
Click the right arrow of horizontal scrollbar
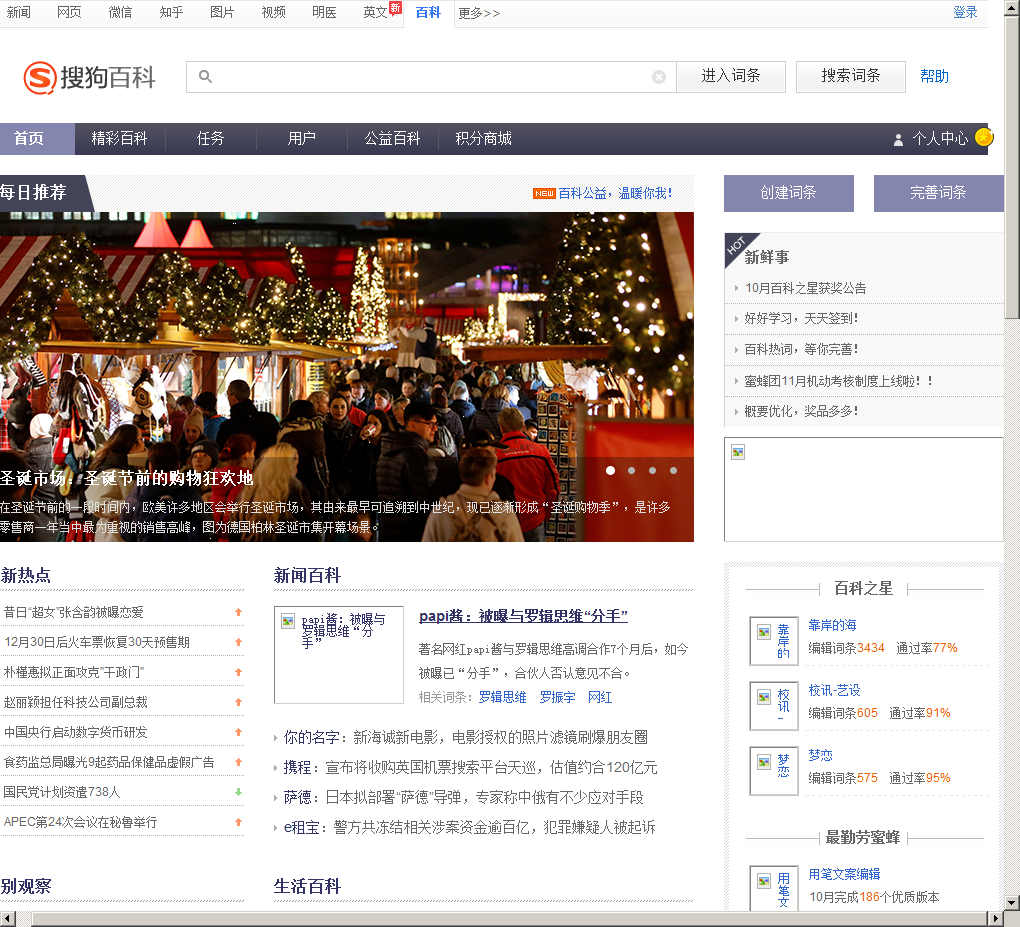[995, 918]
